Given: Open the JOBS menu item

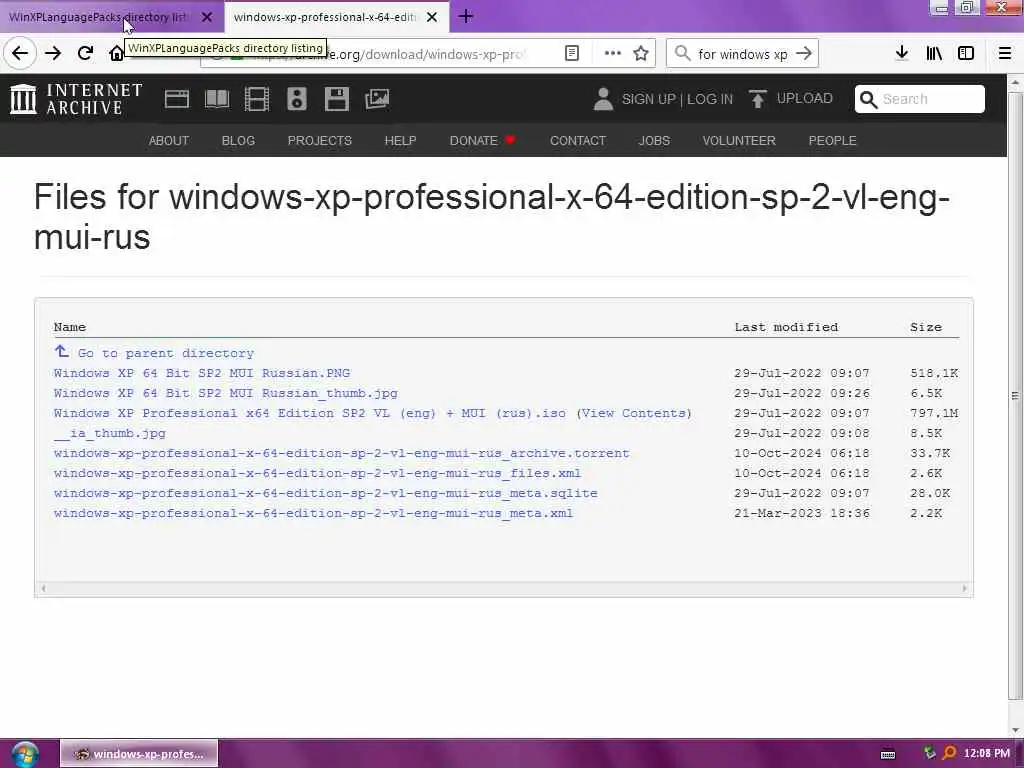Looking at the screenshot, I should click(654, 140).
